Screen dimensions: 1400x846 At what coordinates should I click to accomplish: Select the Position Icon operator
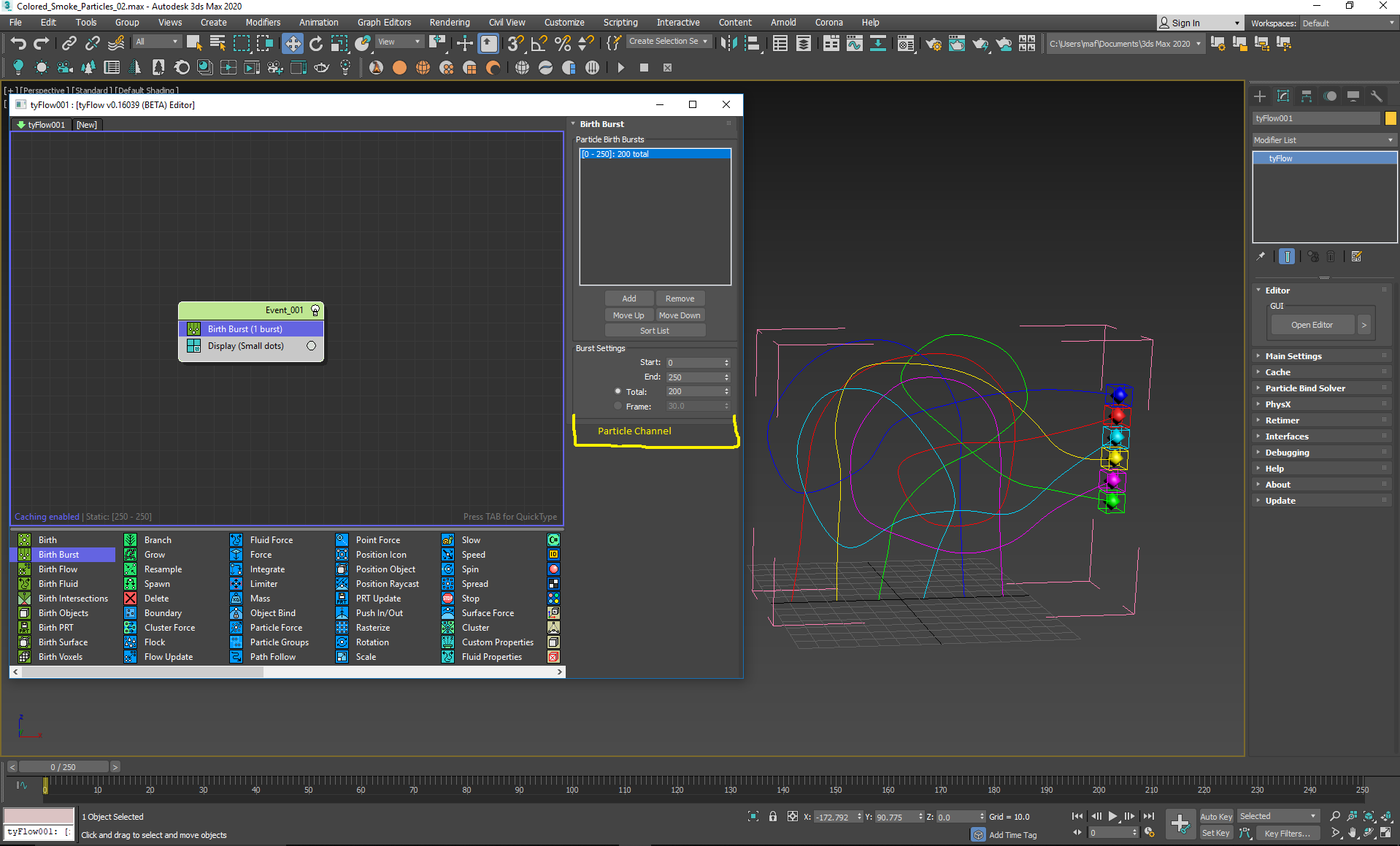coord(381,555)
